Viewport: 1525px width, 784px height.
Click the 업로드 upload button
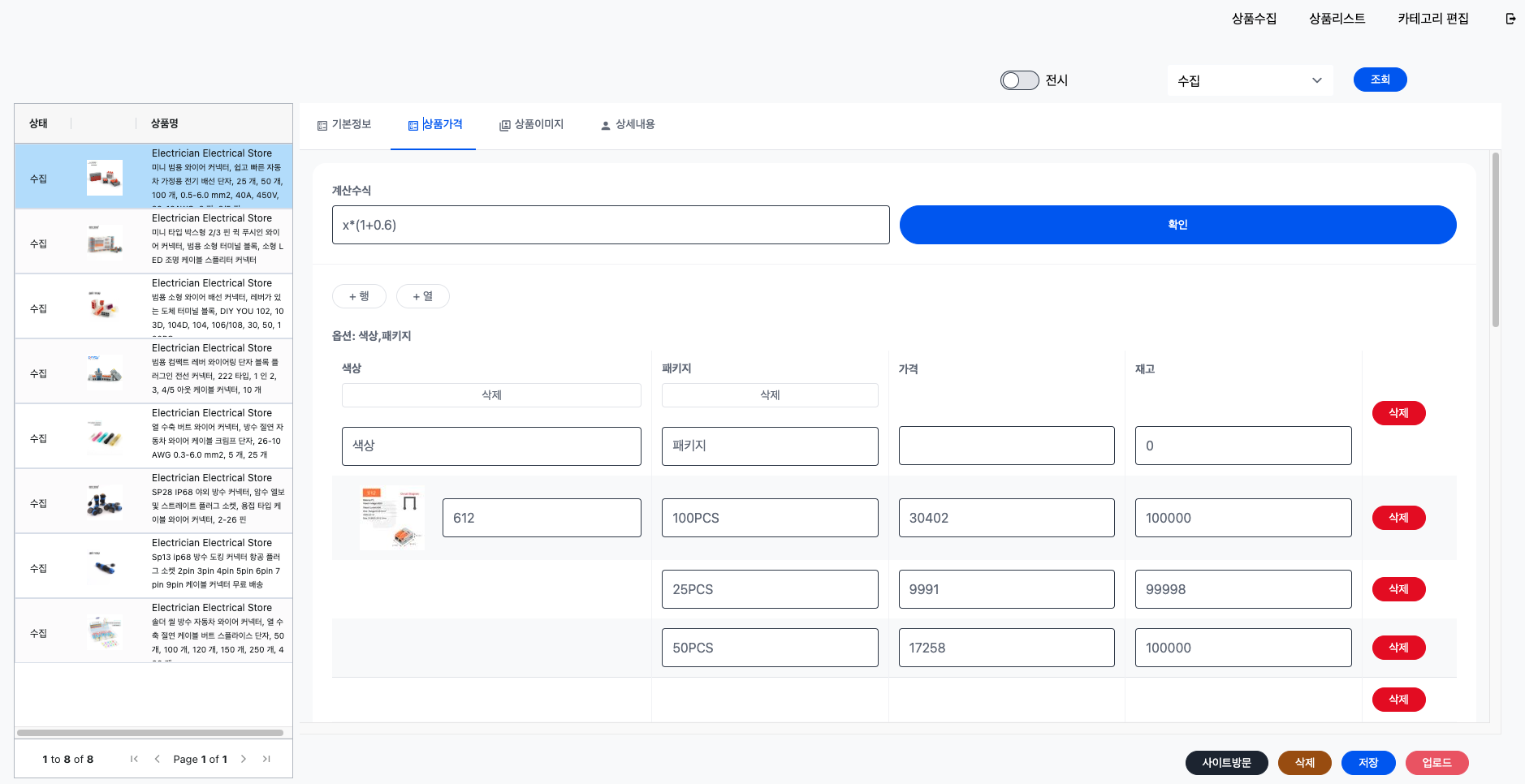(x=1436, y=763)
